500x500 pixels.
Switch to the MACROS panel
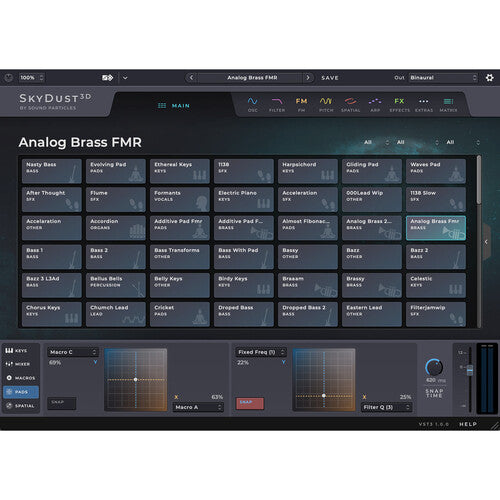click(x=21, y=378)
